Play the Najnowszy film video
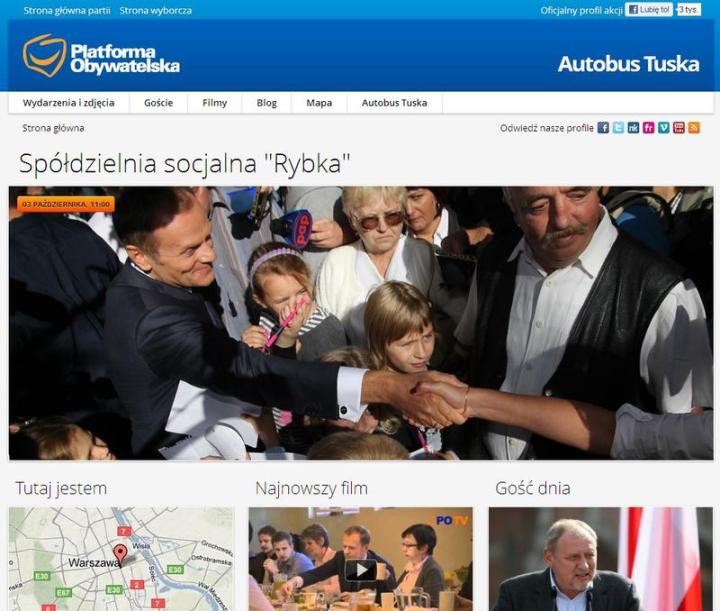 coord(360,570)
